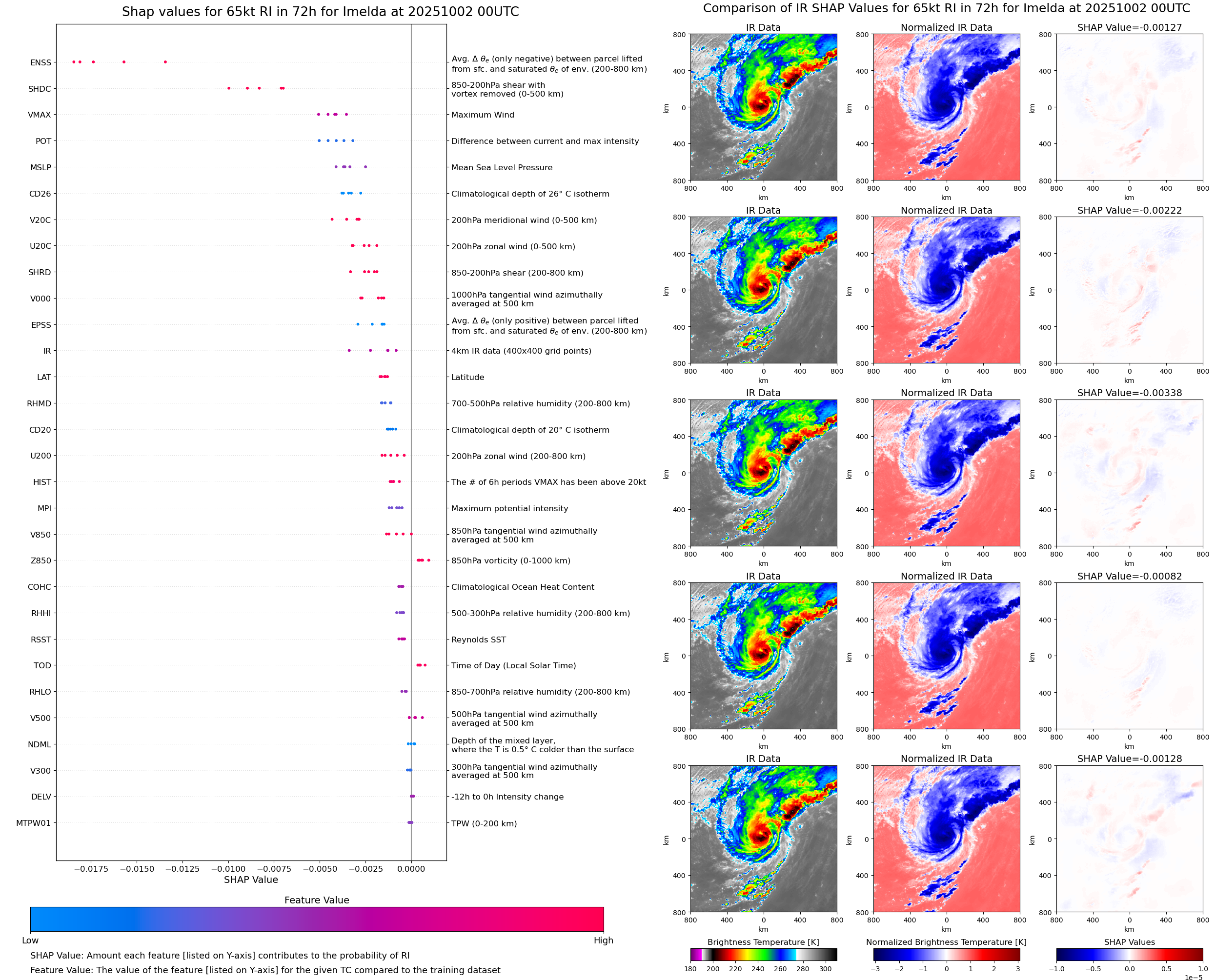Click the bottom Normalized IR Data image

click(946, 839)
